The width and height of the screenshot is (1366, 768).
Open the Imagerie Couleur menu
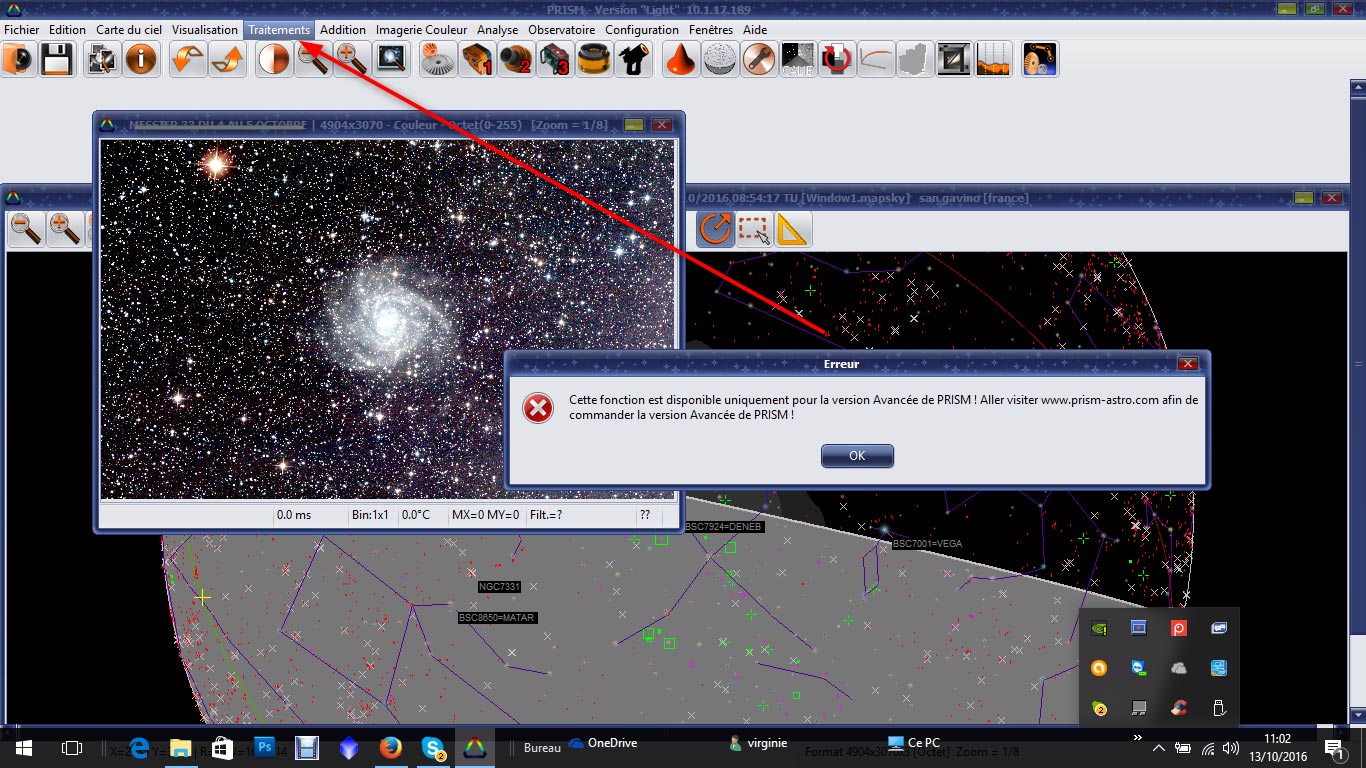point(421,30)
